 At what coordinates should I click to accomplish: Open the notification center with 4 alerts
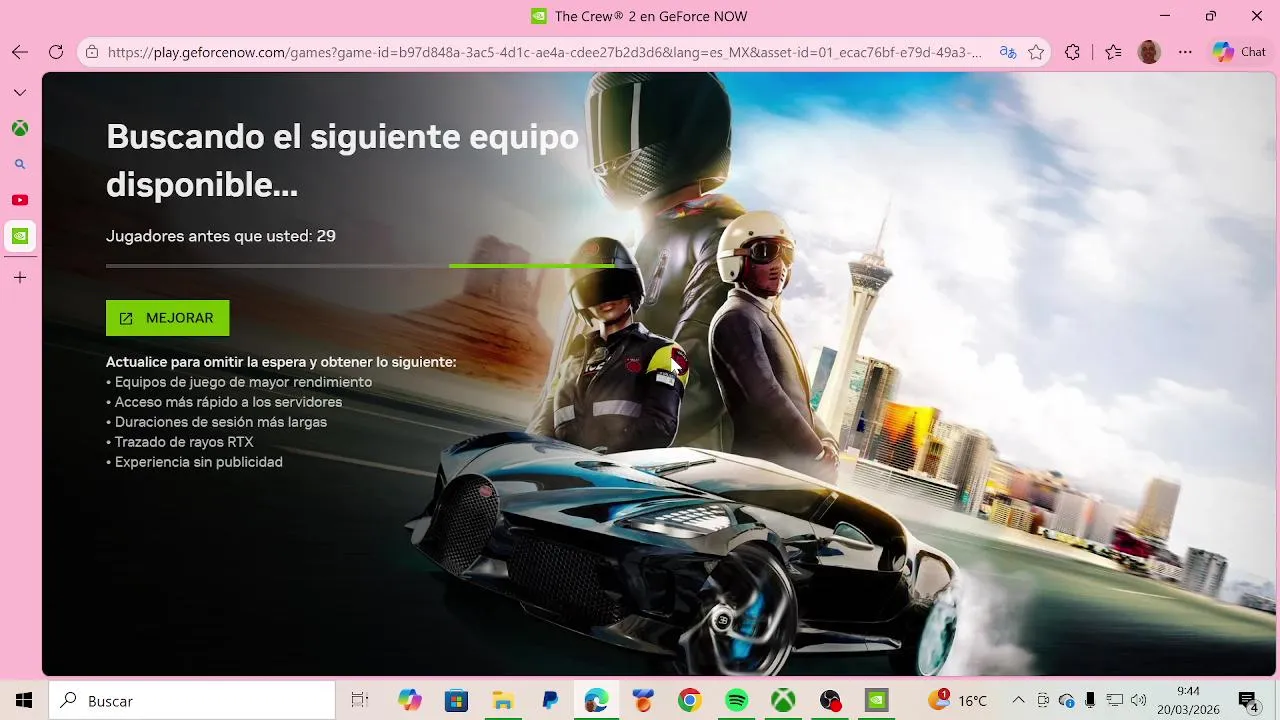[x=1248, y=701]
